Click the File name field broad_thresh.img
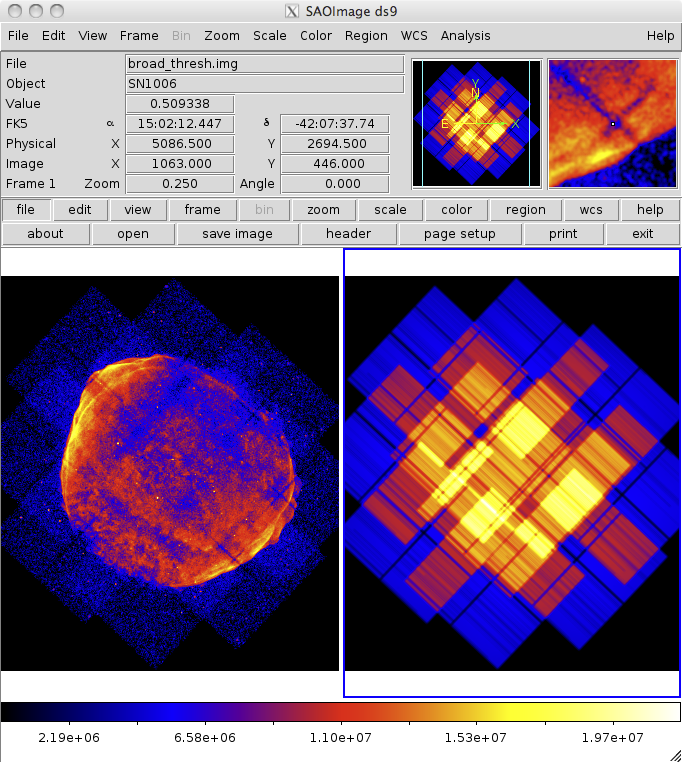Image resolution: width=682 pixels, height=762 pixels. (x=264, y=64)
